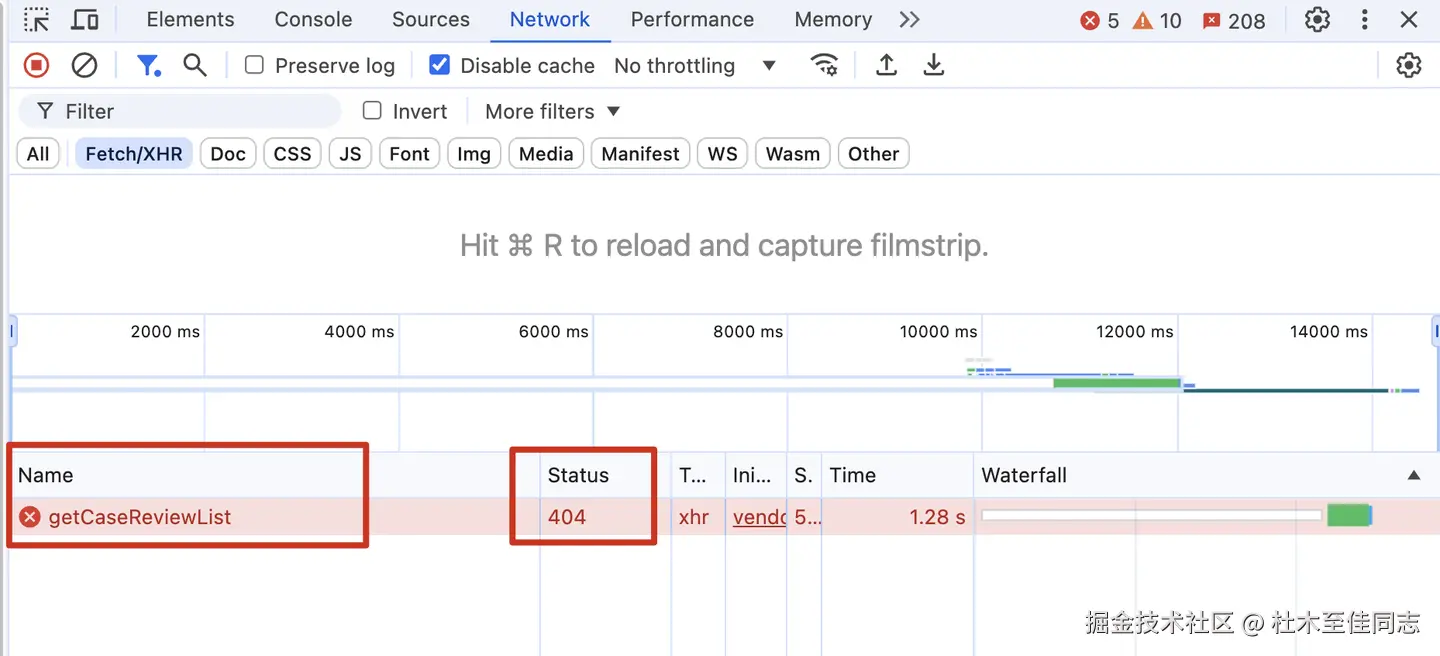Screen dimensions: 1440x656
Task: Toggle device toolbar icon
Action: pyautogui.click(x=86, y=20)
